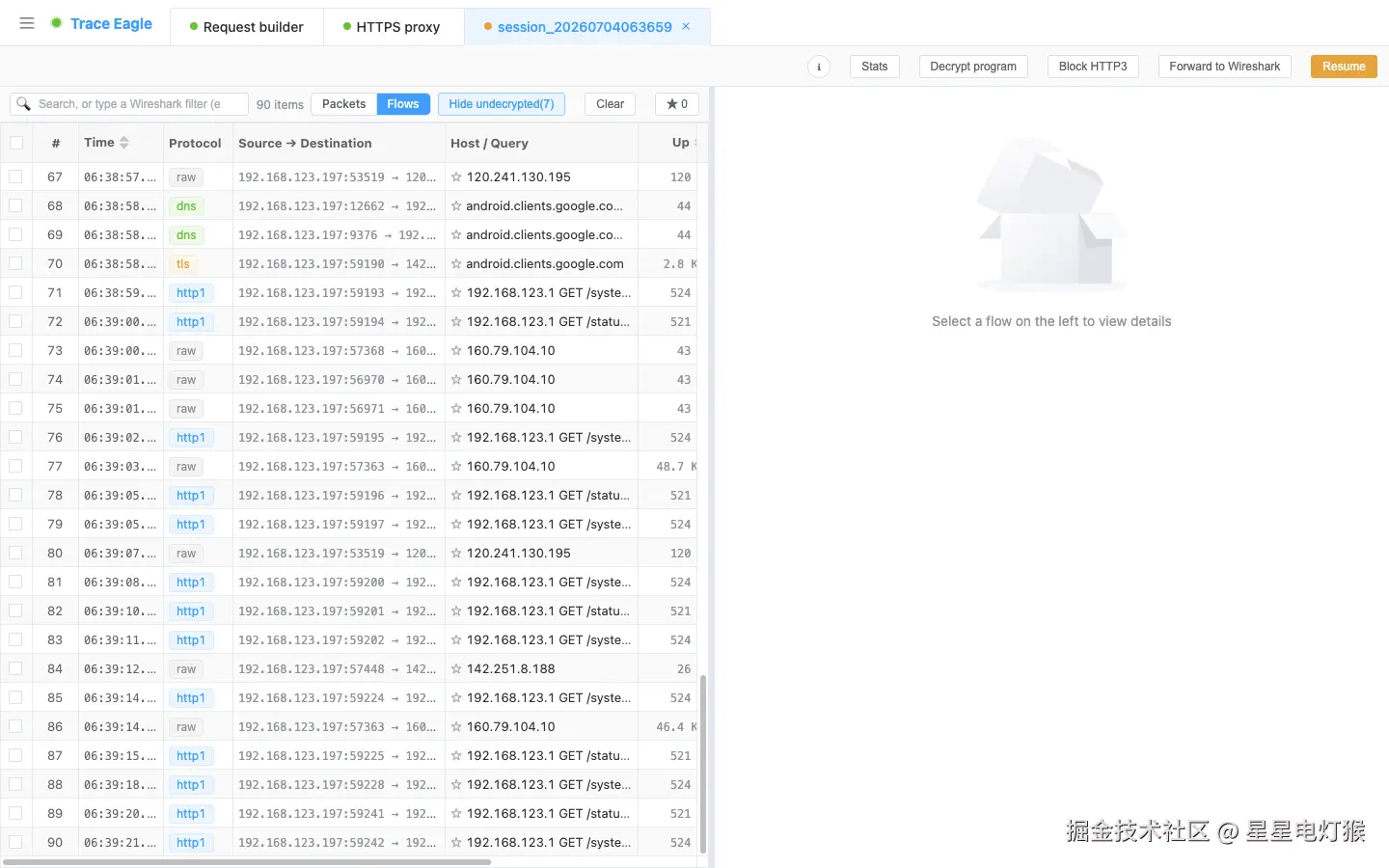Select flow 85 http1 protocol tag

191,698
